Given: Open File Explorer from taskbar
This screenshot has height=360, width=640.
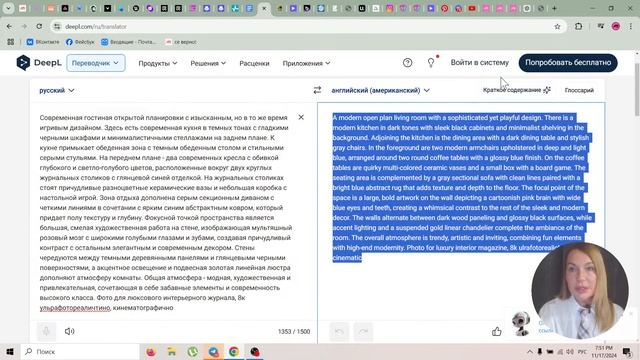Looking at the screenshot, I should pyautogui.click(x=171, y=351).
